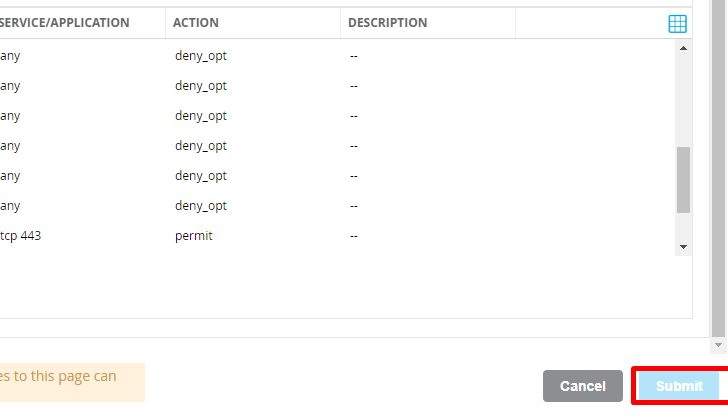The width and height of the screenshot is (728, 418).
Task: Click the 'any' service in the topmost row
Action: coord(10,56)
